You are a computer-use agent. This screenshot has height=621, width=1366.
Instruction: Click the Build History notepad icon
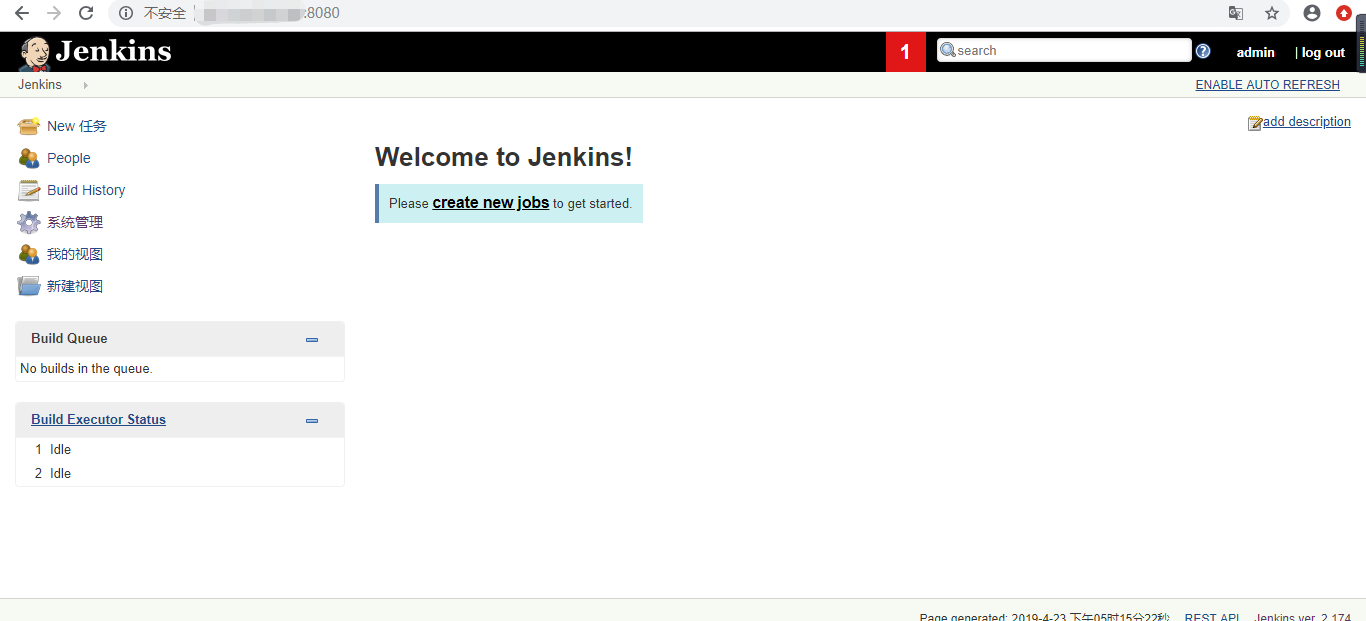pyautogui.click(x=29, y=190)
